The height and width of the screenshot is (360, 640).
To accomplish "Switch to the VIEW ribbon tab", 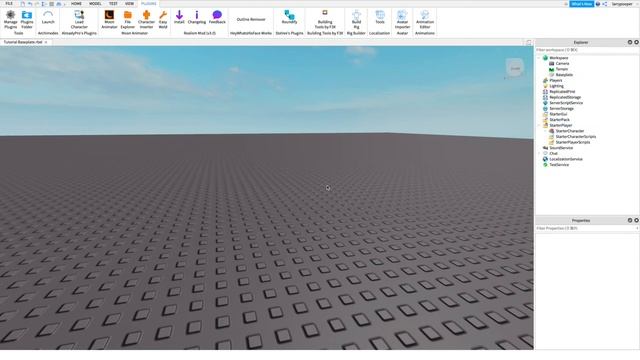I will 129,4.
